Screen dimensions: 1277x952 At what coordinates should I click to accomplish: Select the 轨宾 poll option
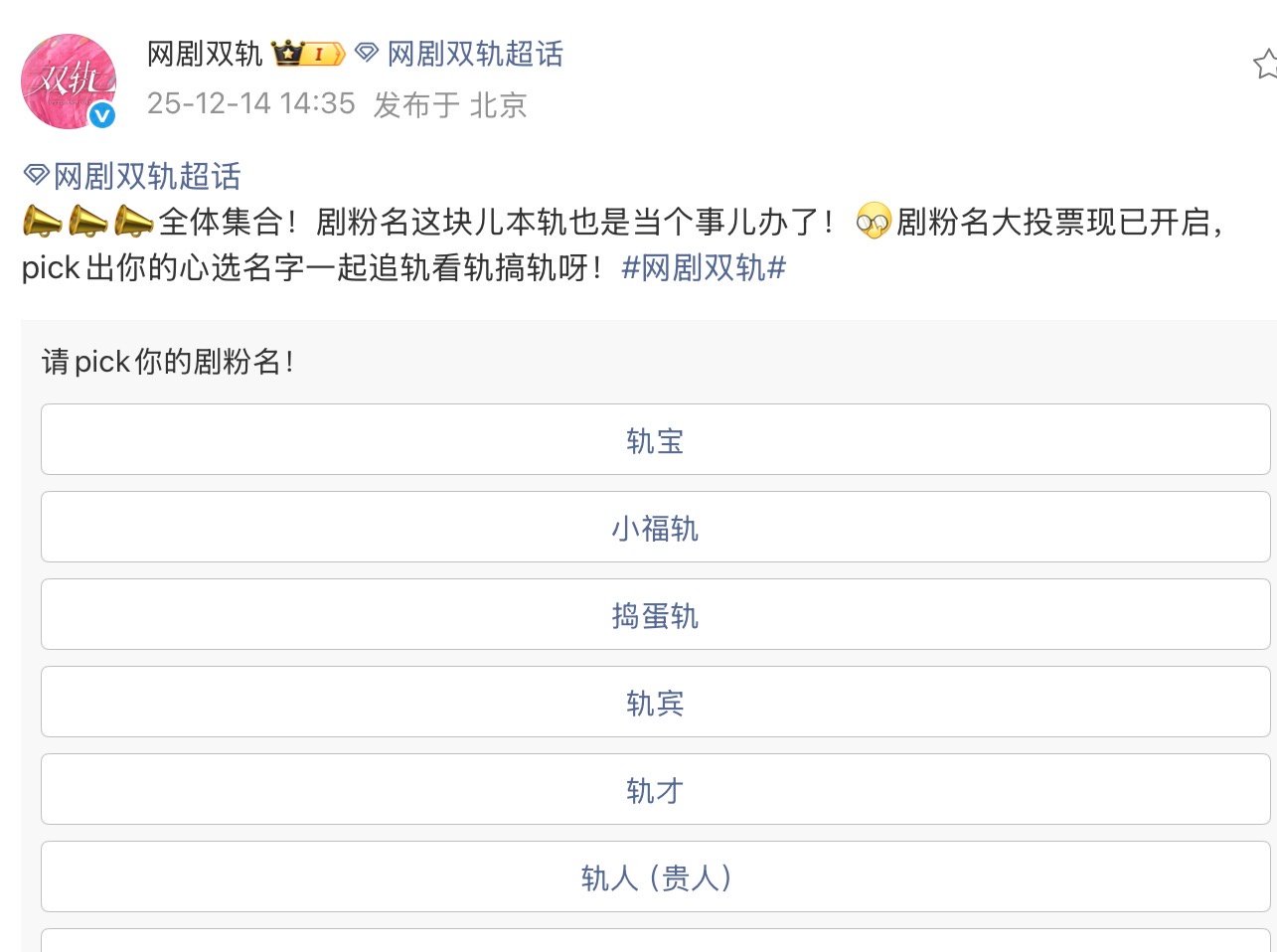656,702
